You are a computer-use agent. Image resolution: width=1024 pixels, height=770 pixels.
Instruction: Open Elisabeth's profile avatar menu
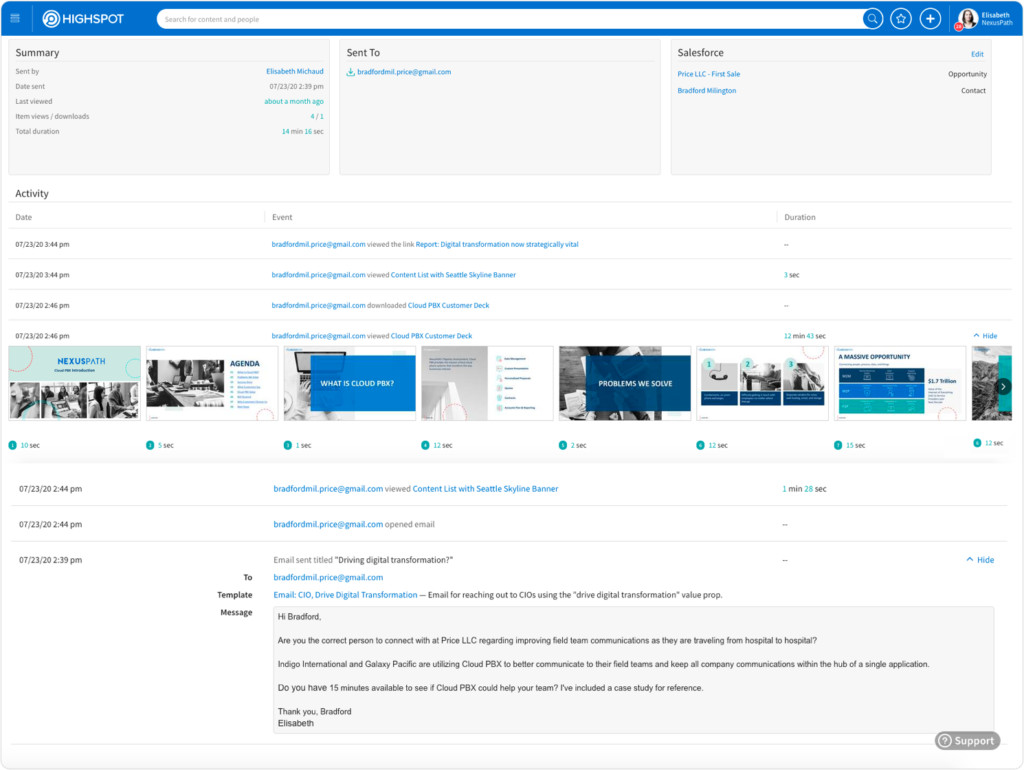[967, 19]
